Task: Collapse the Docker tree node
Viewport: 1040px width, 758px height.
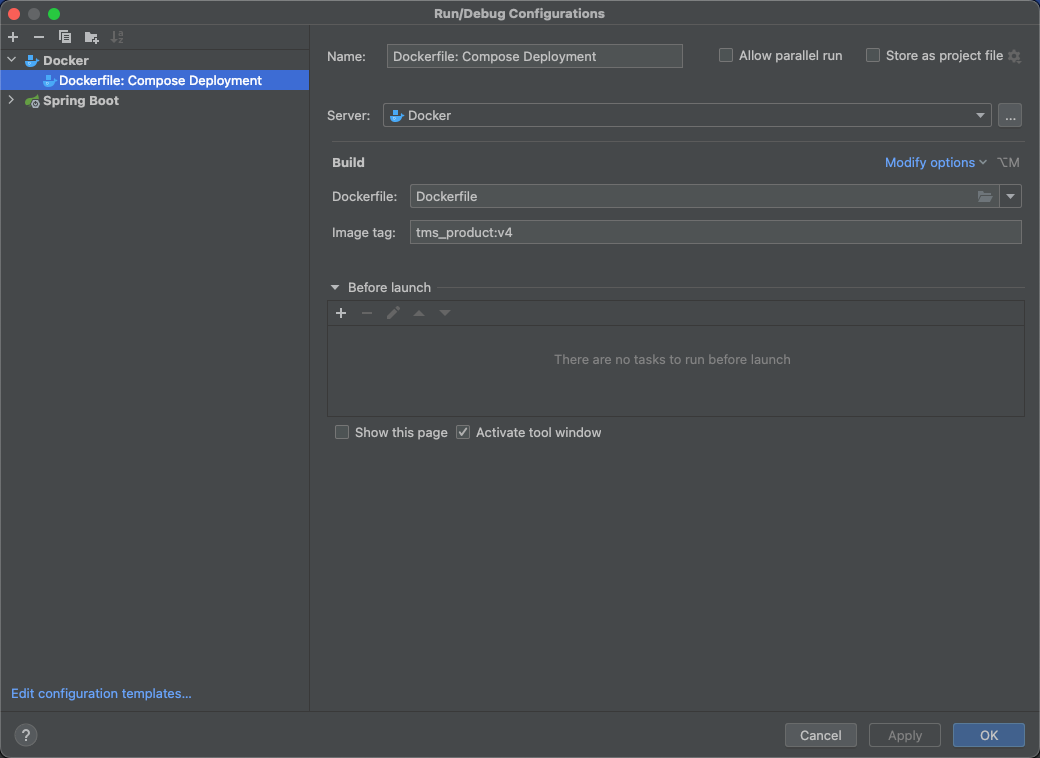Action: click(x=12, y=60)
